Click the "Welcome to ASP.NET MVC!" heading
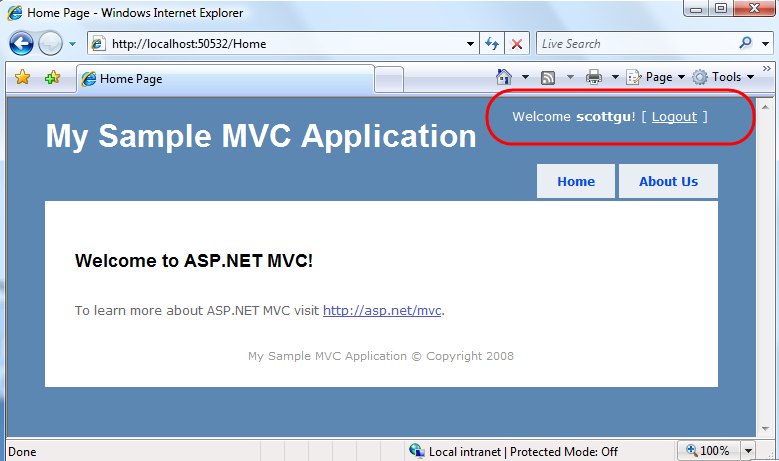This screenshot has width=779, height=461. pyautogui.click(x=194, y=261)
